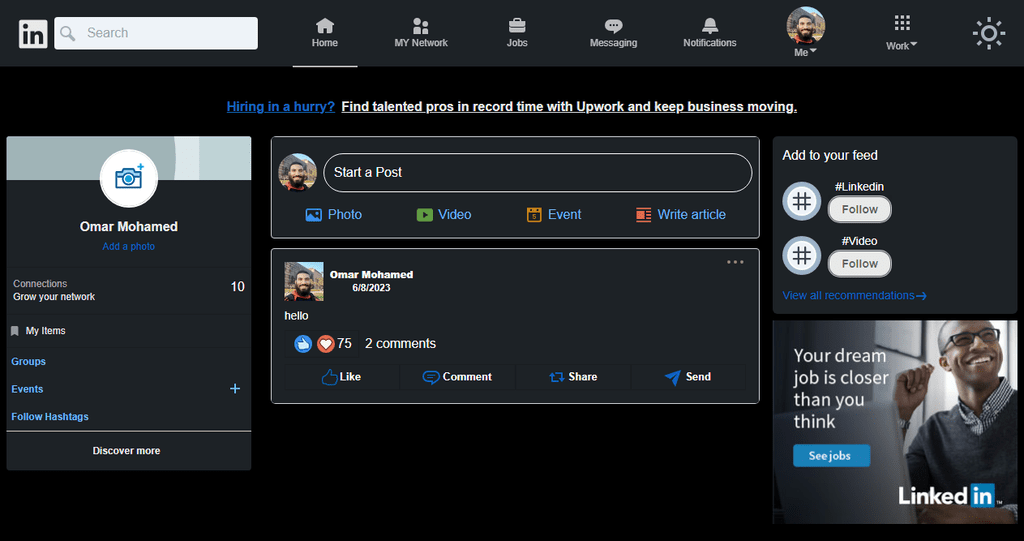Click the Video play icon

(424, 215)
